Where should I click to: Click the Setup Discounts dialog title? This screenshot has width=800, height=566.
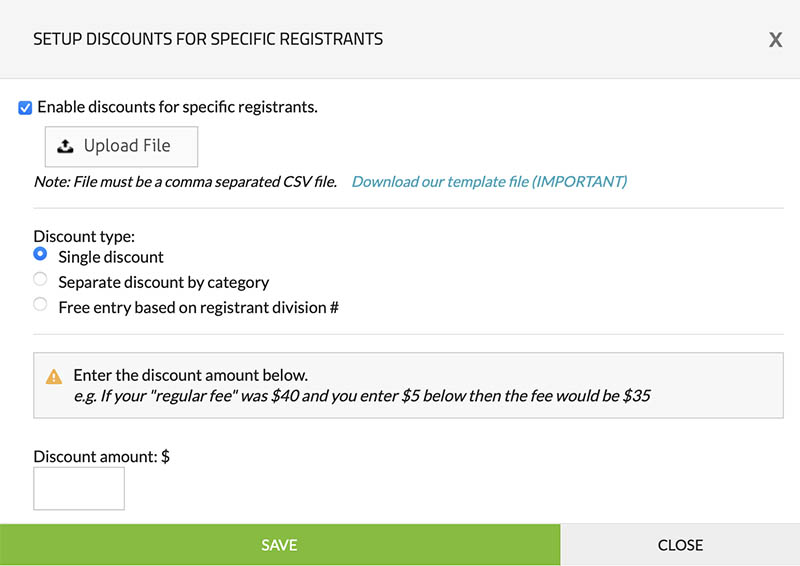pos(208,39)
